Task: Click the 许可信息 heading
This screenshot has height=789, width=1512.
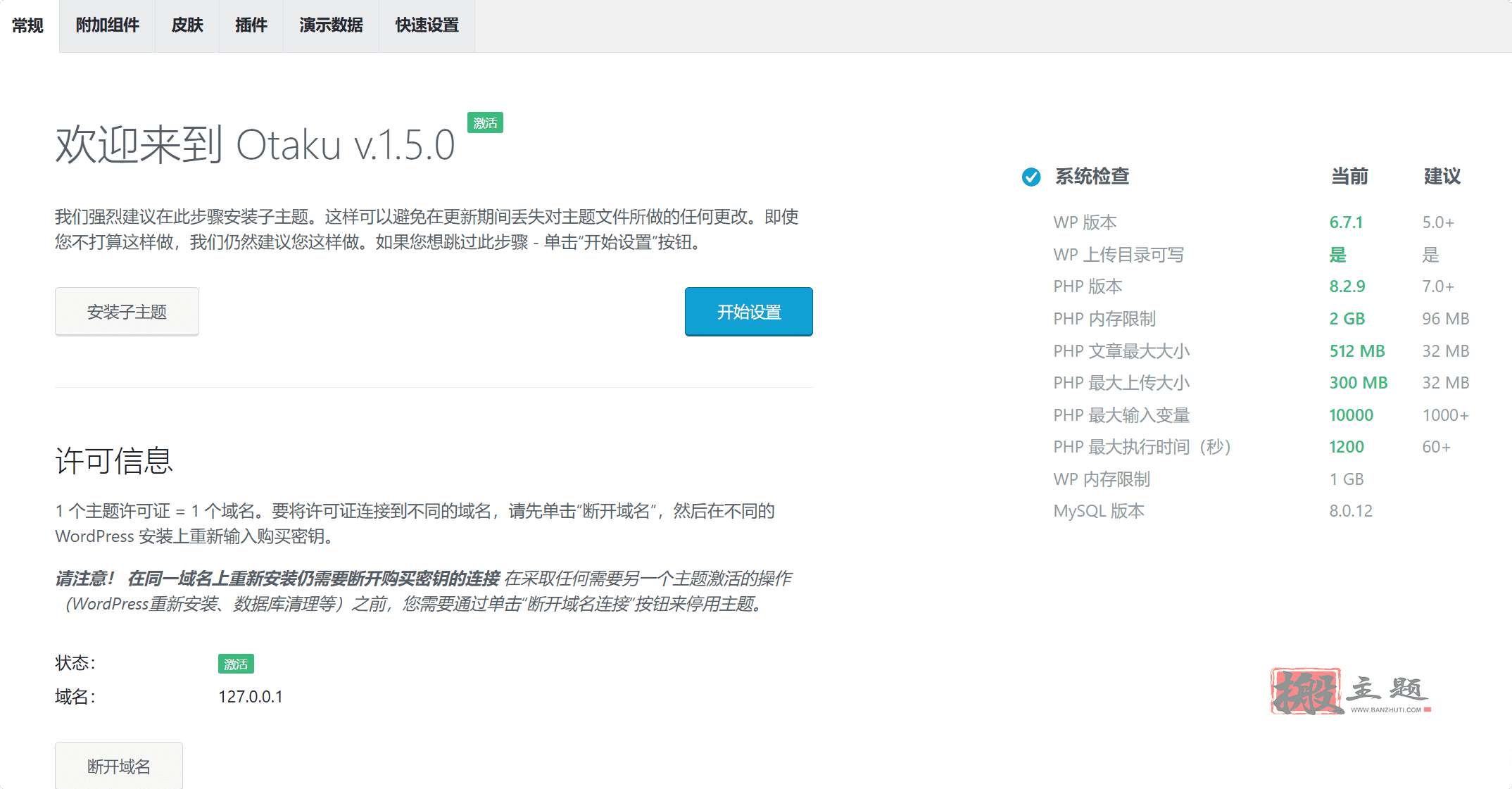Action: pyautogui.click(x=114, y=461)
